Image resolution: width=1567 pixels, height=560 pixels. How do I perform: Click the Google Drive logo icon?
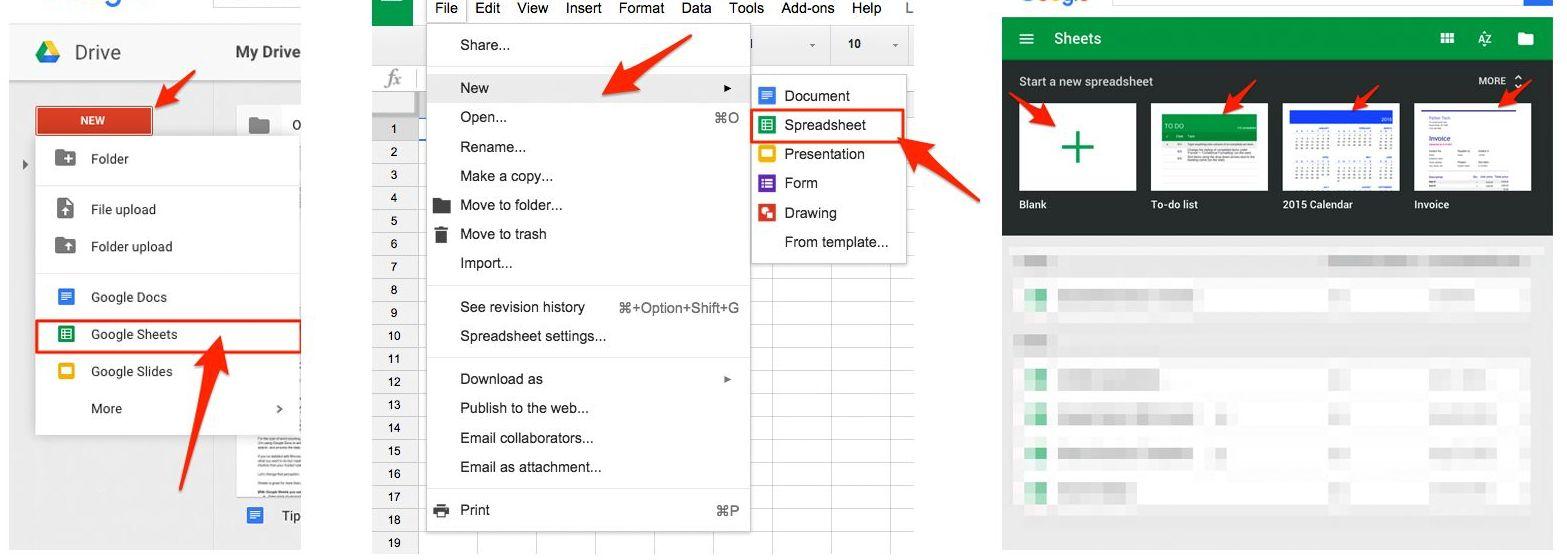[x=47, y=52]
